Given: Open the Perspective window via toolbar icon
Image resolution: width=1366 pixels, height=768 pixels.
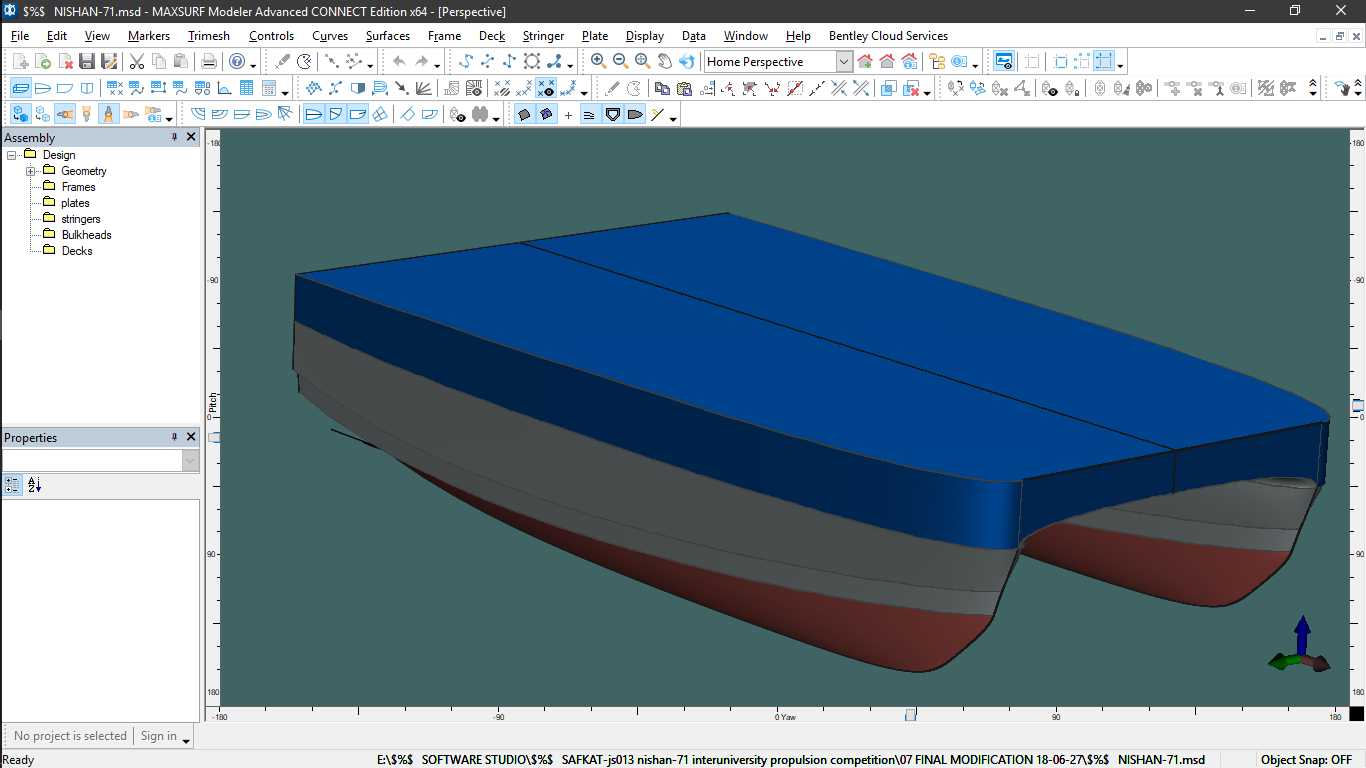Looking at the screenshot, I should (x=21, y=88).
